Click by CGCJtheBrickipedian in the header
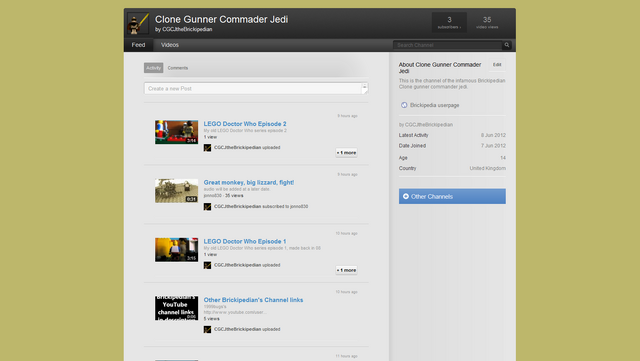640x361 pixels. (184, 29)
